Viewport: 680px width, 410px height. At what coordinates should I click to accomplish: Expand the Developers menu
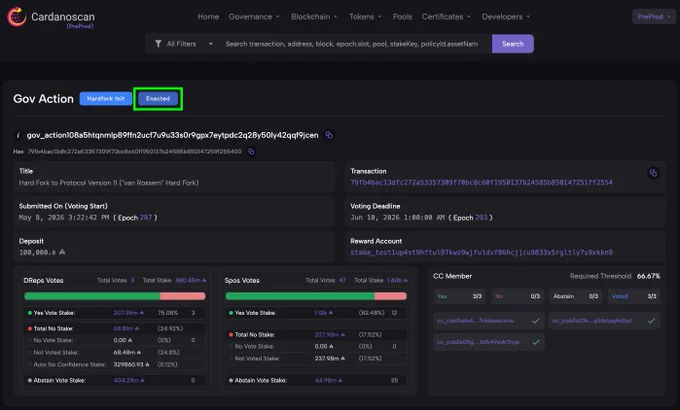[506, 17]
